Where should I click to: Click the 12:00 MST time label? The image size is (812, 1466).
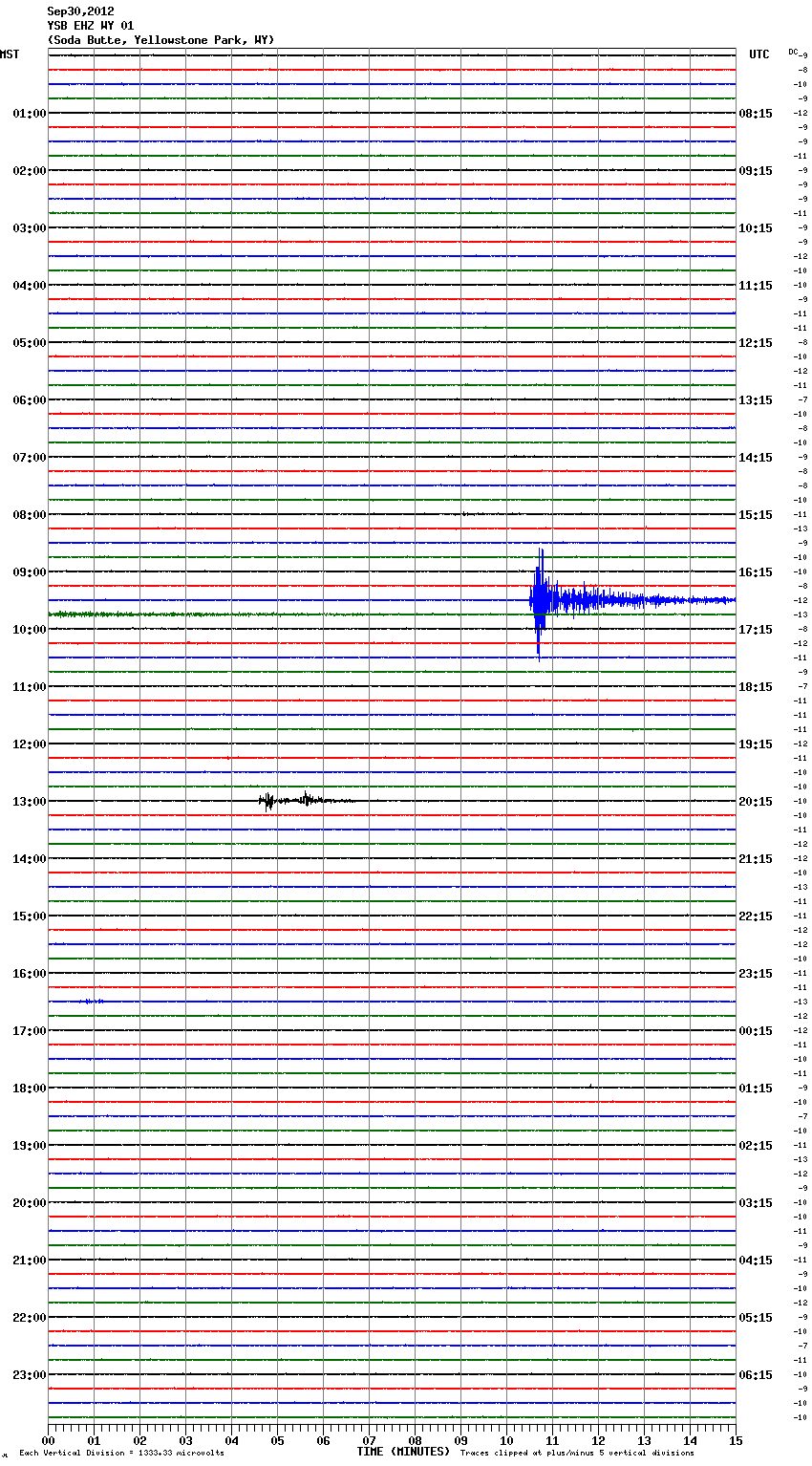pyautogui.click(x=29, y=744)
